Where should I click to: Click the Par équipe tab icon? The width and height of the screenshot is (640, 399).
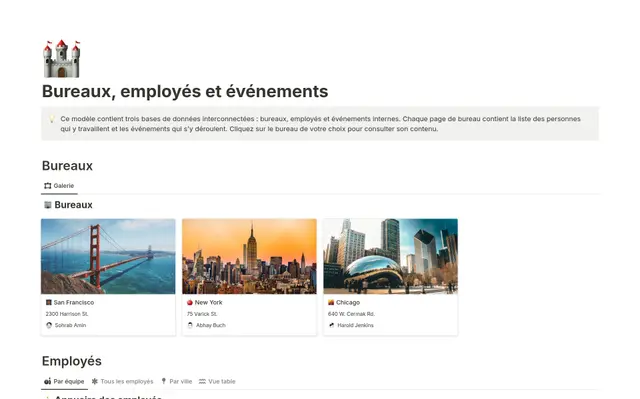[x=48, y=381]
